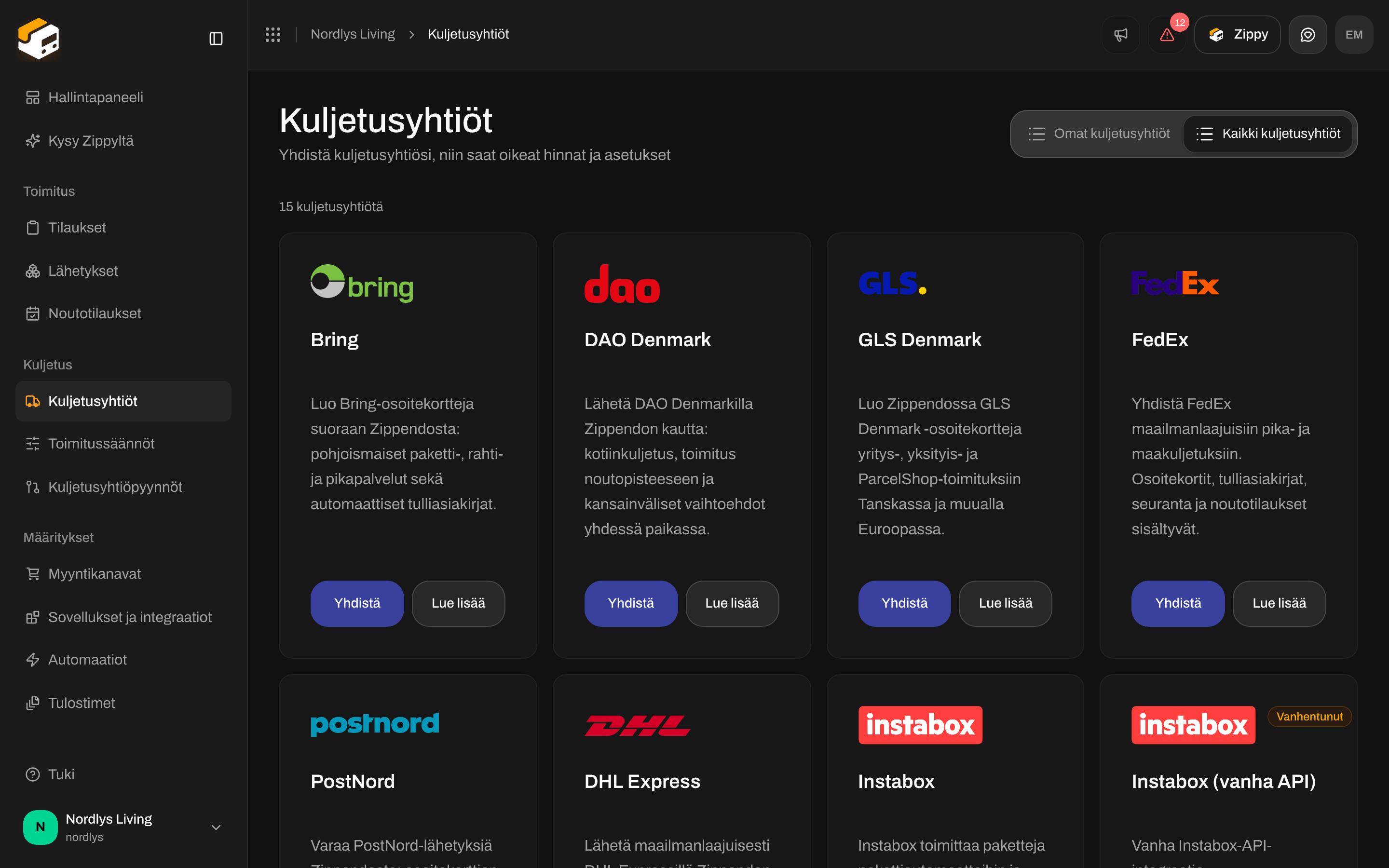The height and width of the screenshot is (868, 1389).
Task: Open the apps grid menu icon
Action: point(272,34)
